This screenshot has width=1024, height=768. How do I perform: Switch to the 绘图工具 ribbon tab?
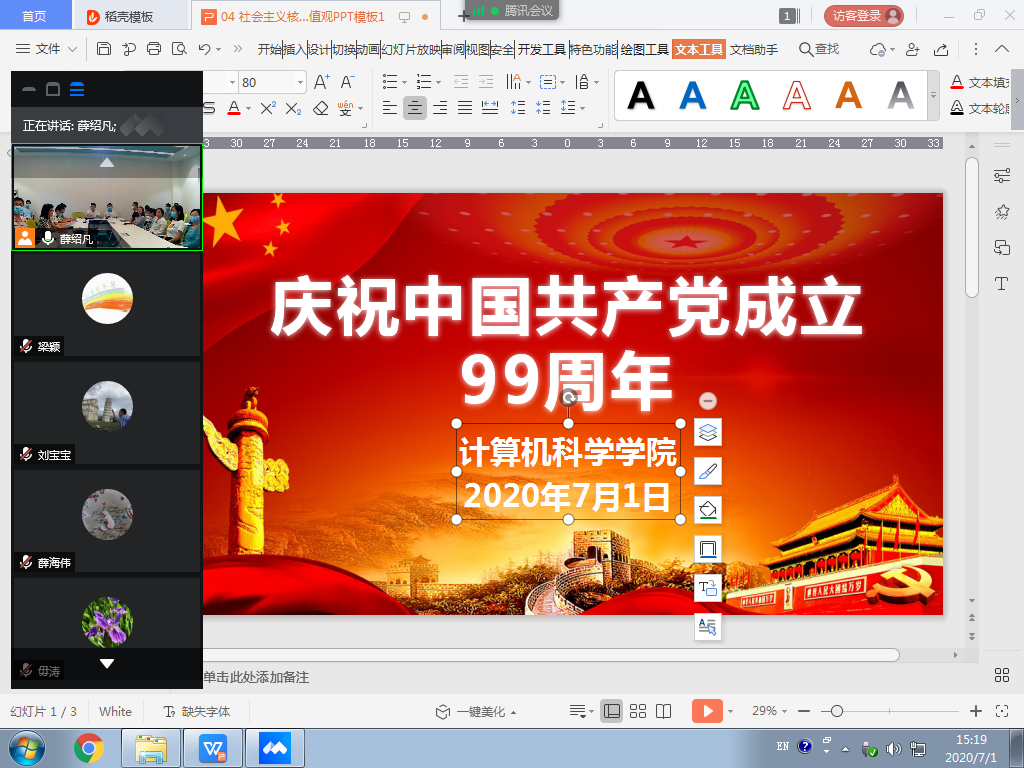click(644, 49)
